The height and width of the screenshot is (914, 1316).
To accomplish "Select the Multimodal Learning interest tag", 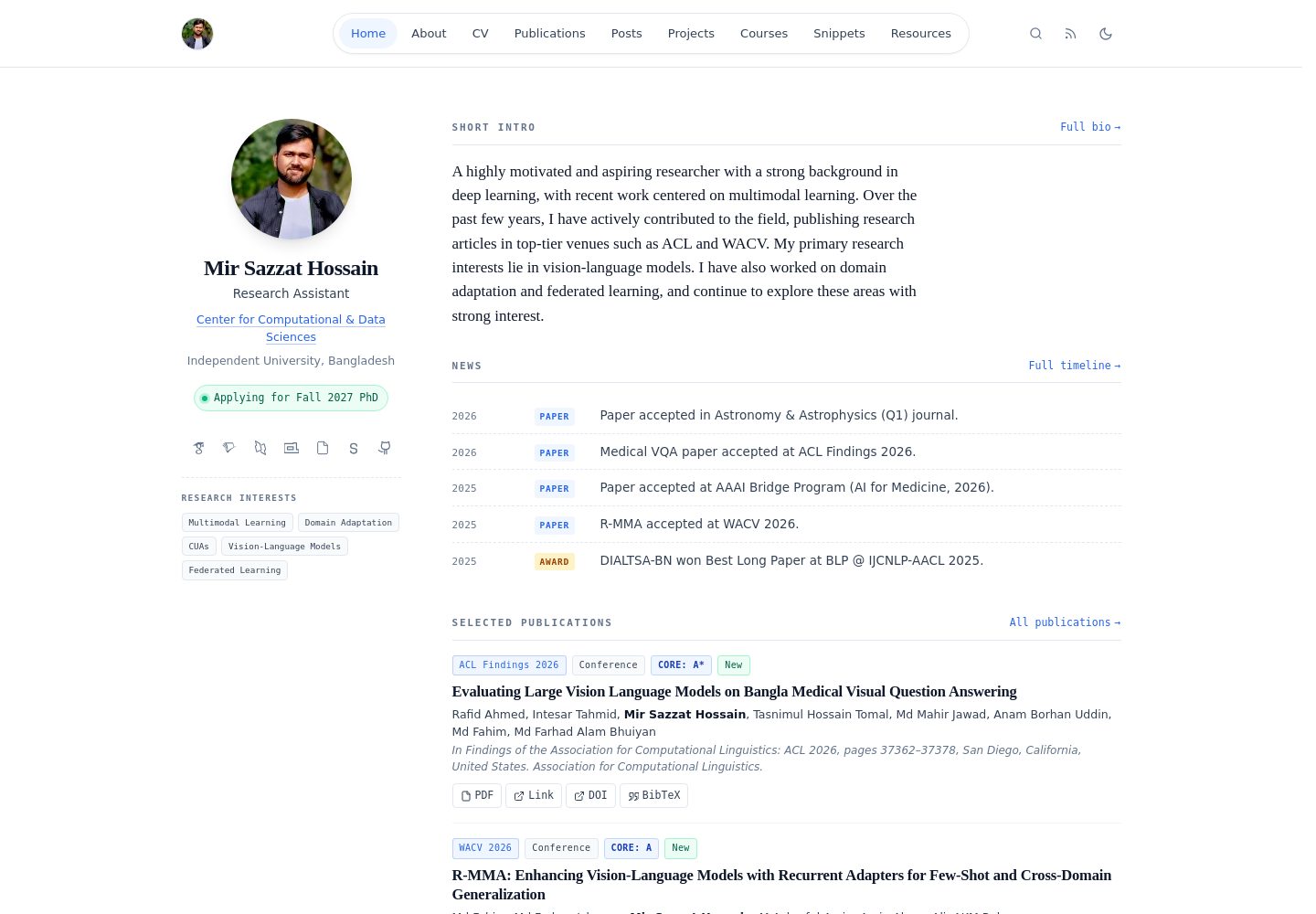I will pos(238,523).
